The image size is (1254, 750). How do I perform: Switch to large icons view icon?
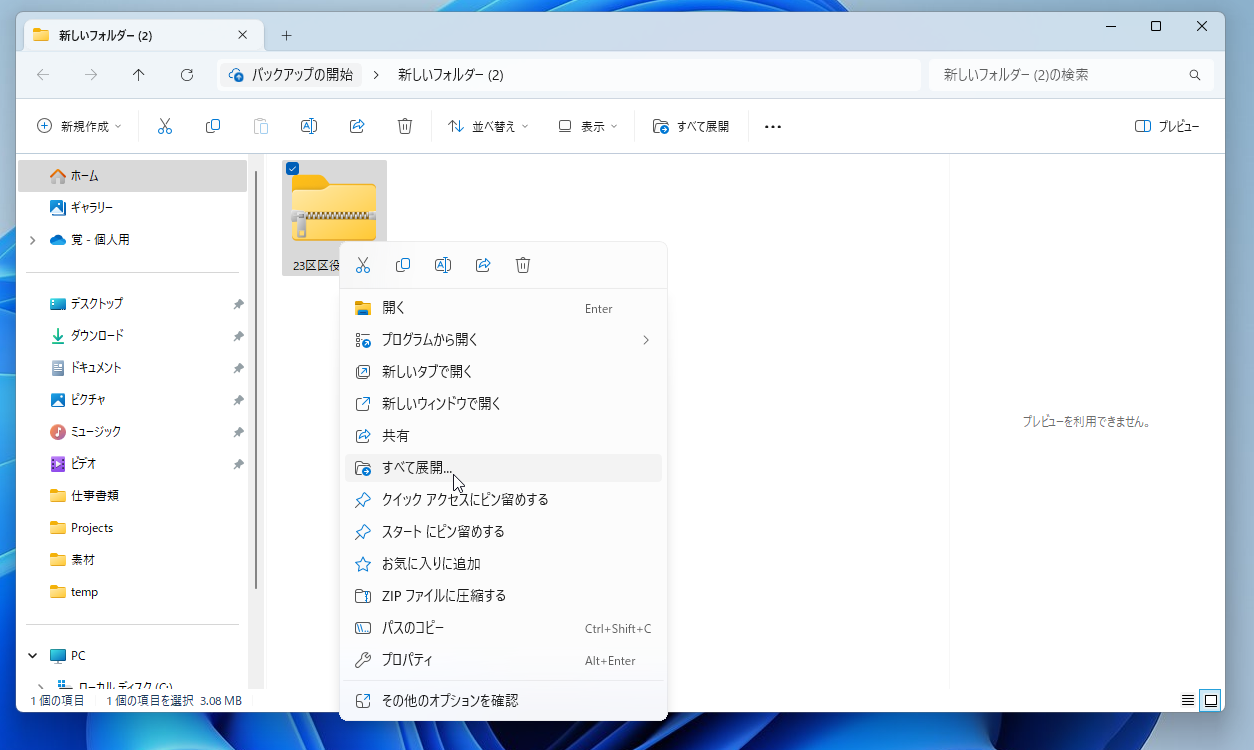click(1211, 700)
